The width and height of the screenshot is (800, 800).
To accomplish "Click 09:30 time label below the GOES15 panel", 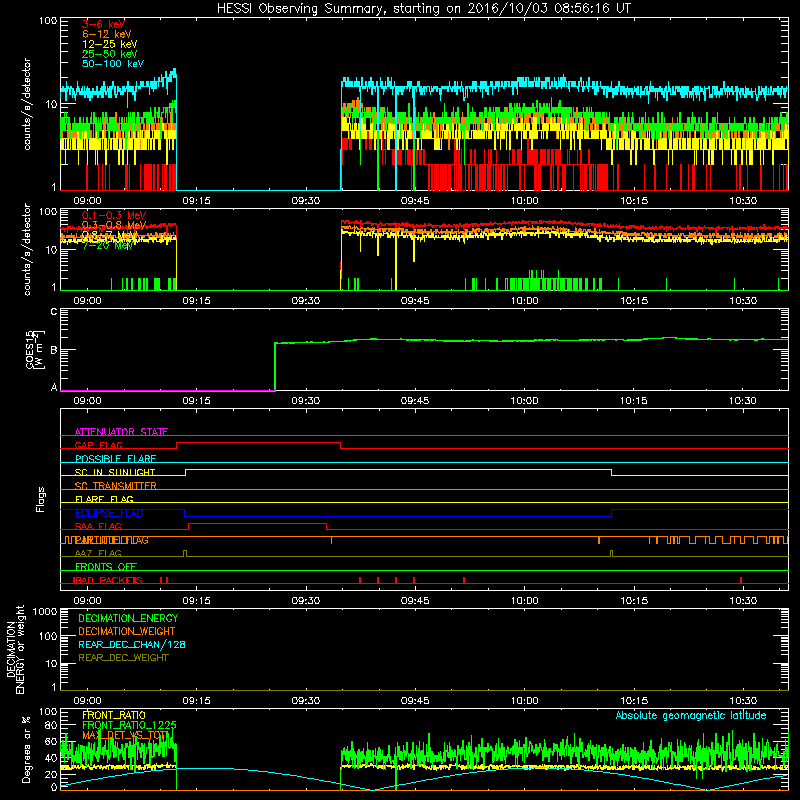I will (306, 401).
